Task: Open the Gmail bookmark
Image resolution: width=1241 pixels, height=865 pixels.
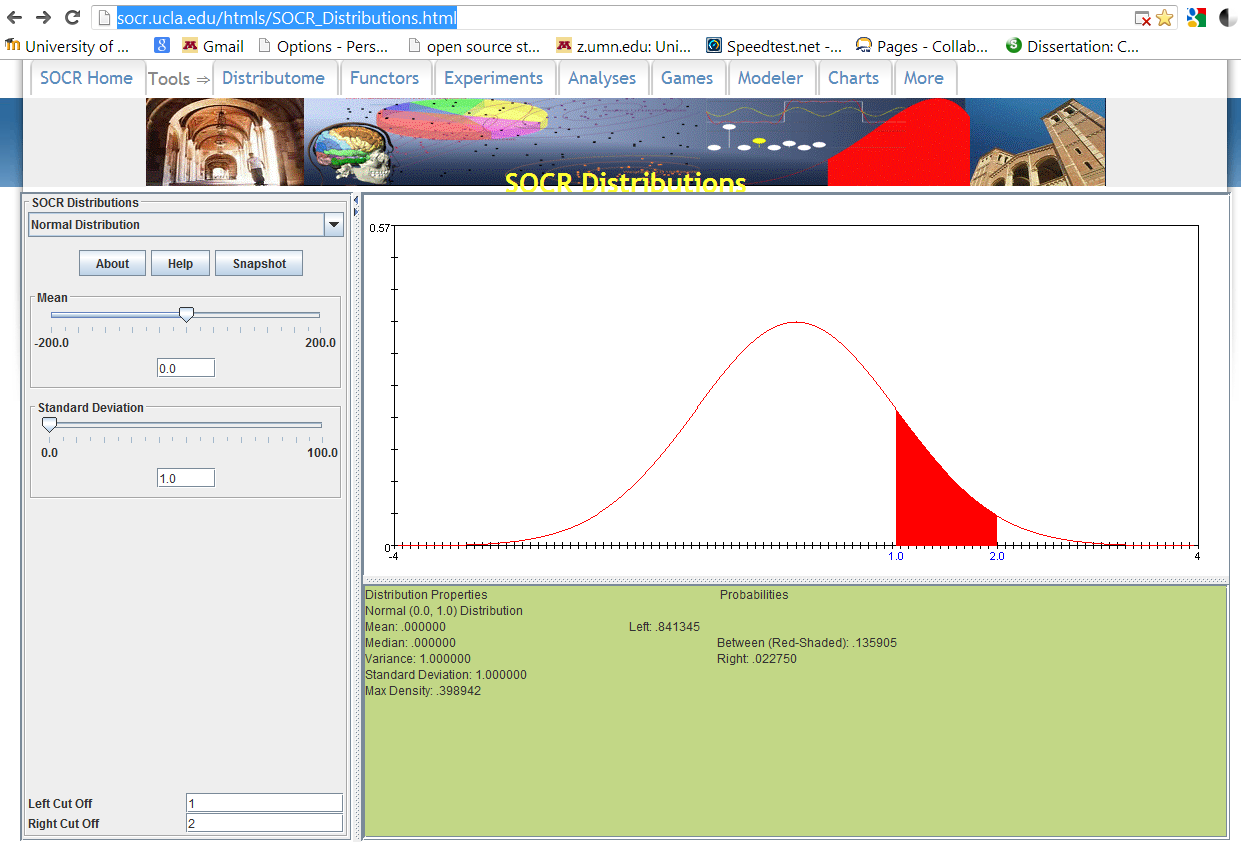Action: 213,46
